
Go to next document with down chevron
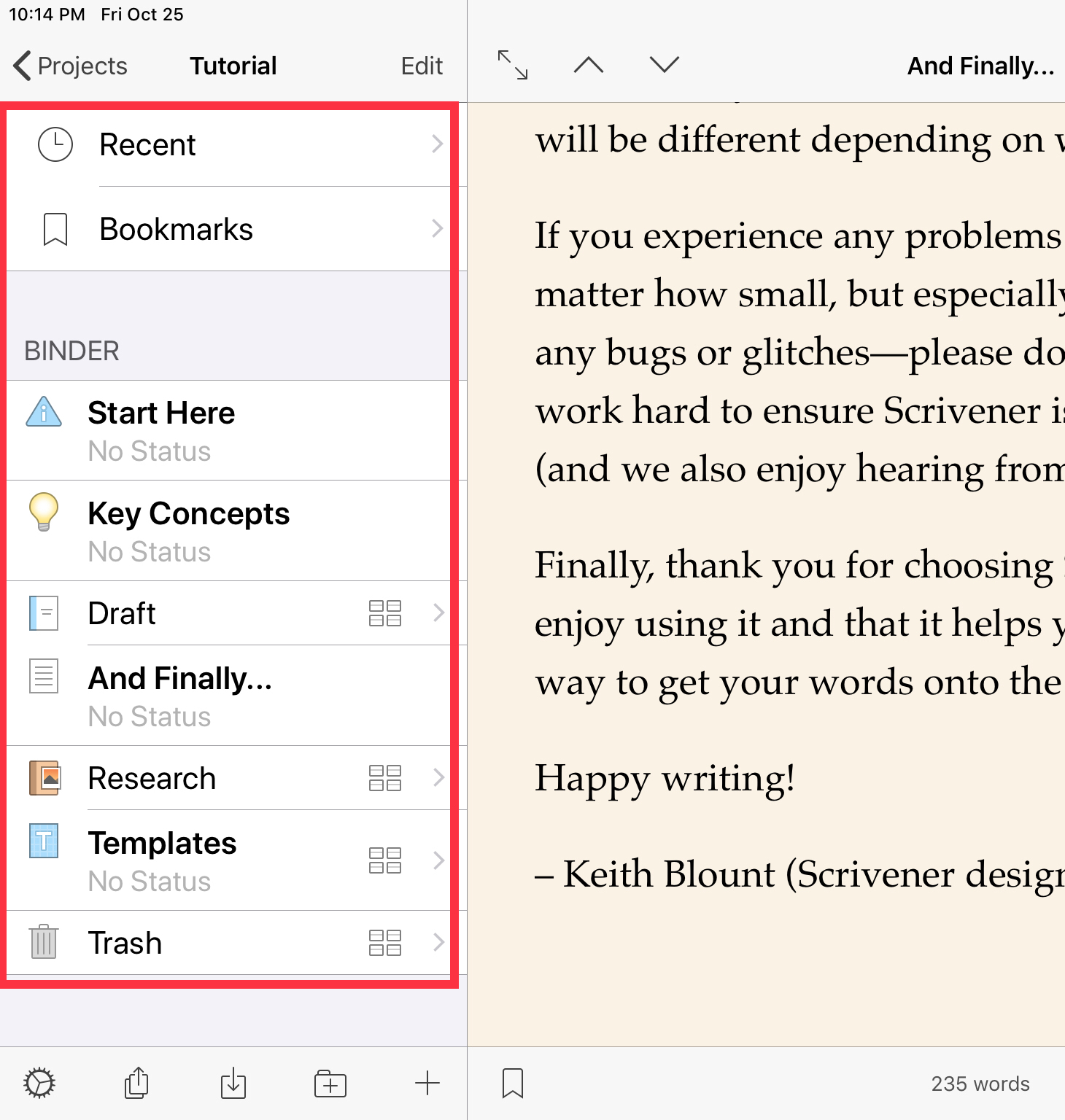click(665, 65)
